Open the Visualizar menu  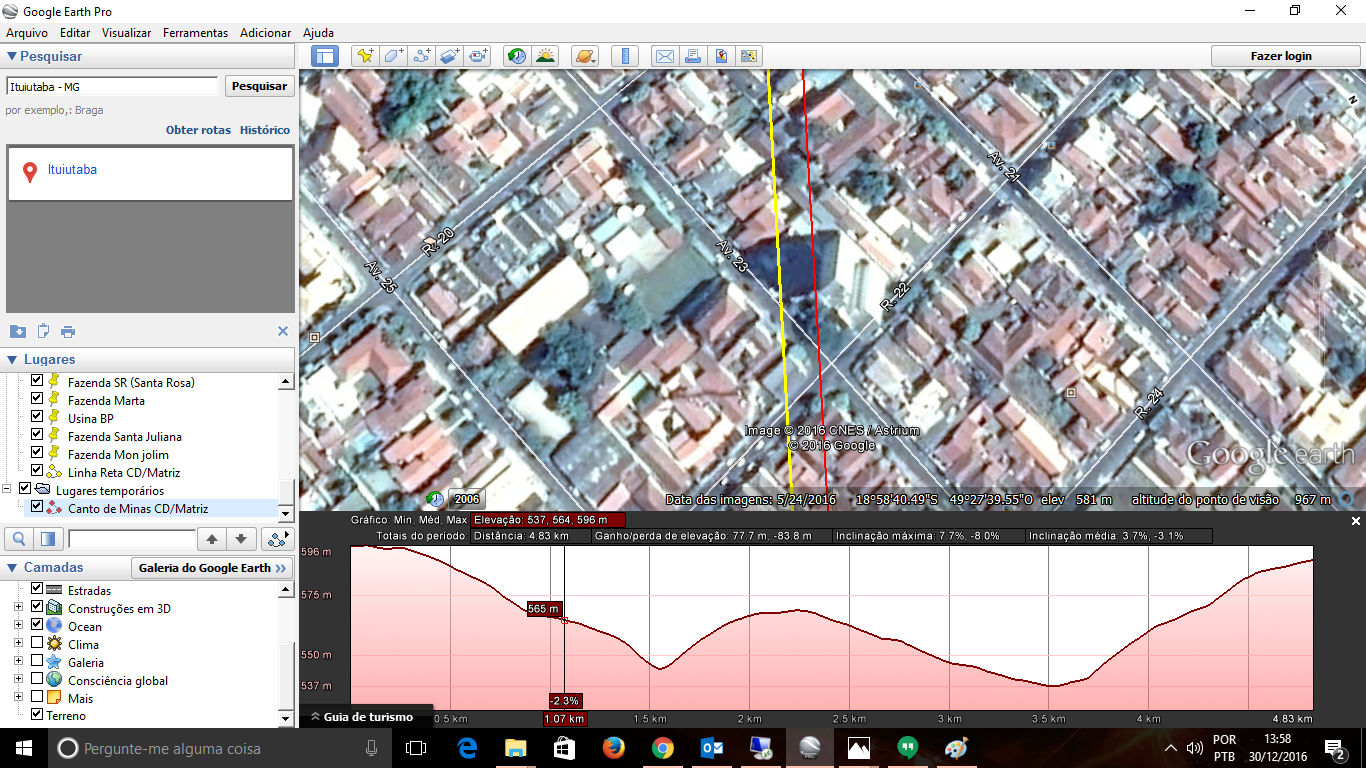click(x=126, y=33)
